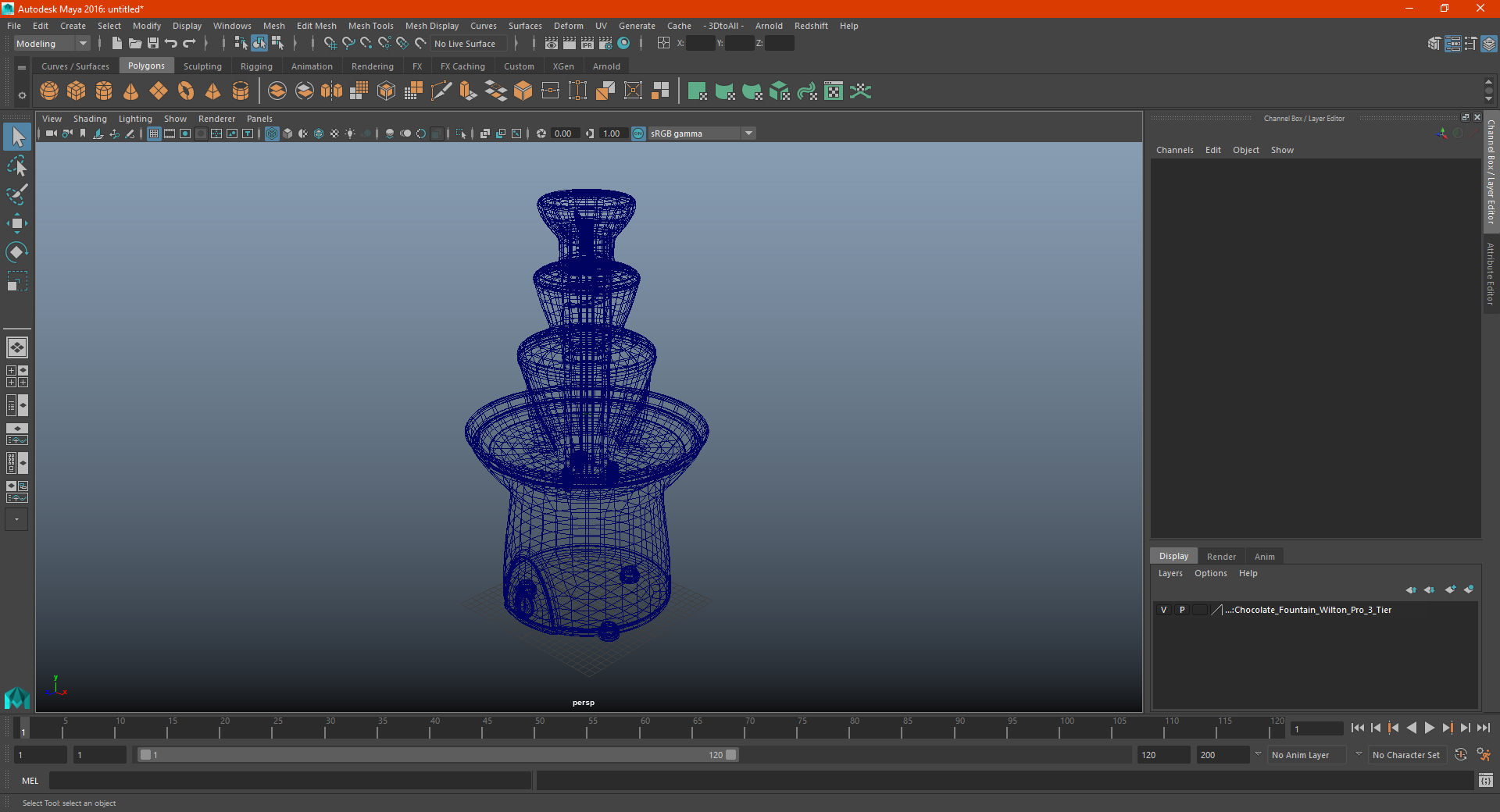
Task: Click the Save Scene disk icon
Action: click(153, 44)
